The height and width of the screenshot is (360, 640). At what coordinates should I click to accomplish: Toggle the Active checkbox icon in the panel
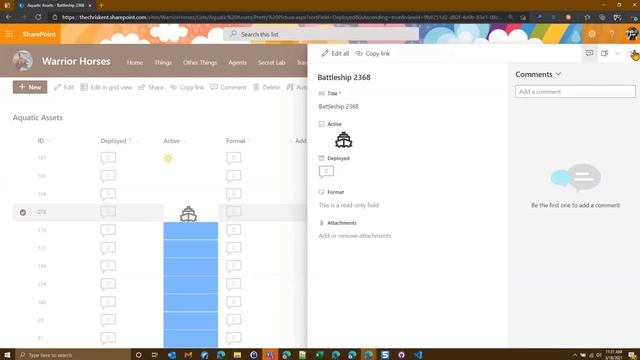321,124
